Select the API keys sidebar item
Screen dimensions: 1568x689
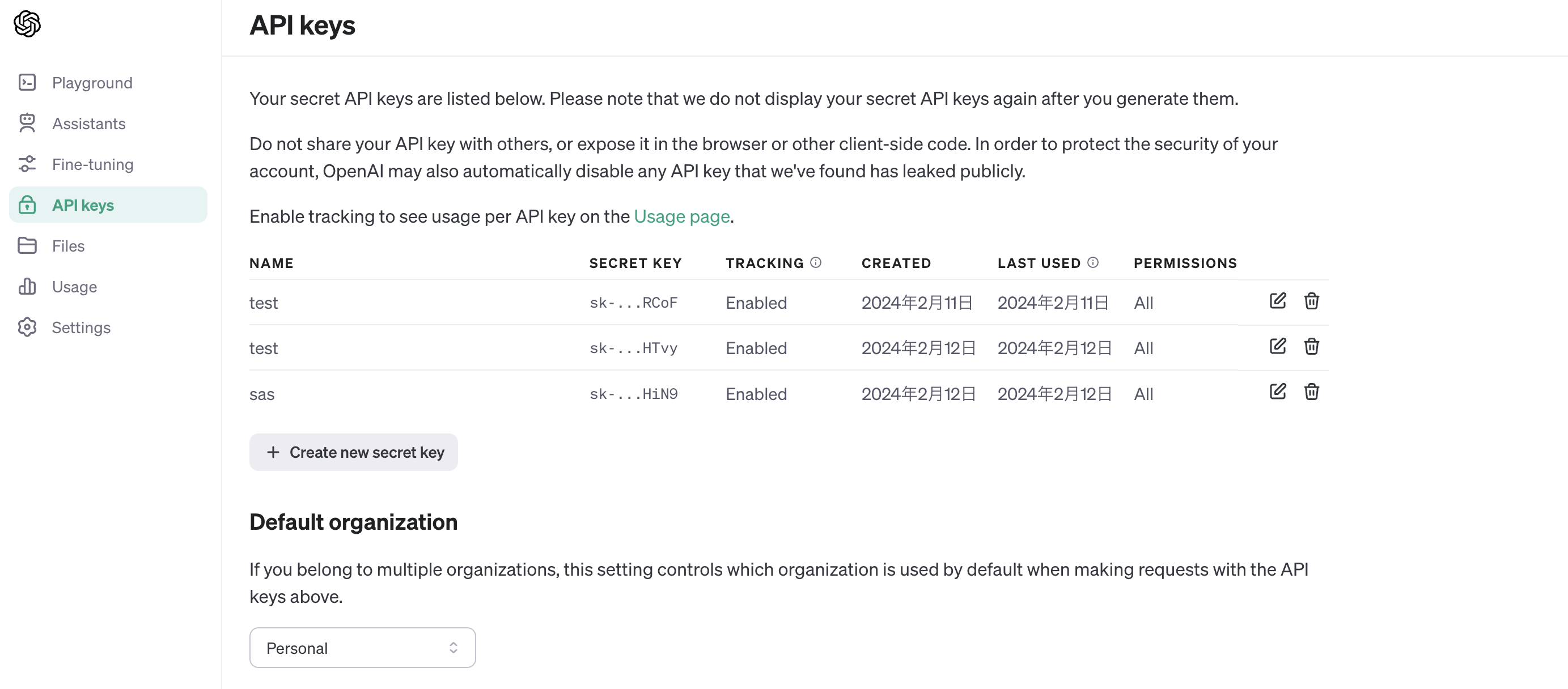(x=83, y=205)
